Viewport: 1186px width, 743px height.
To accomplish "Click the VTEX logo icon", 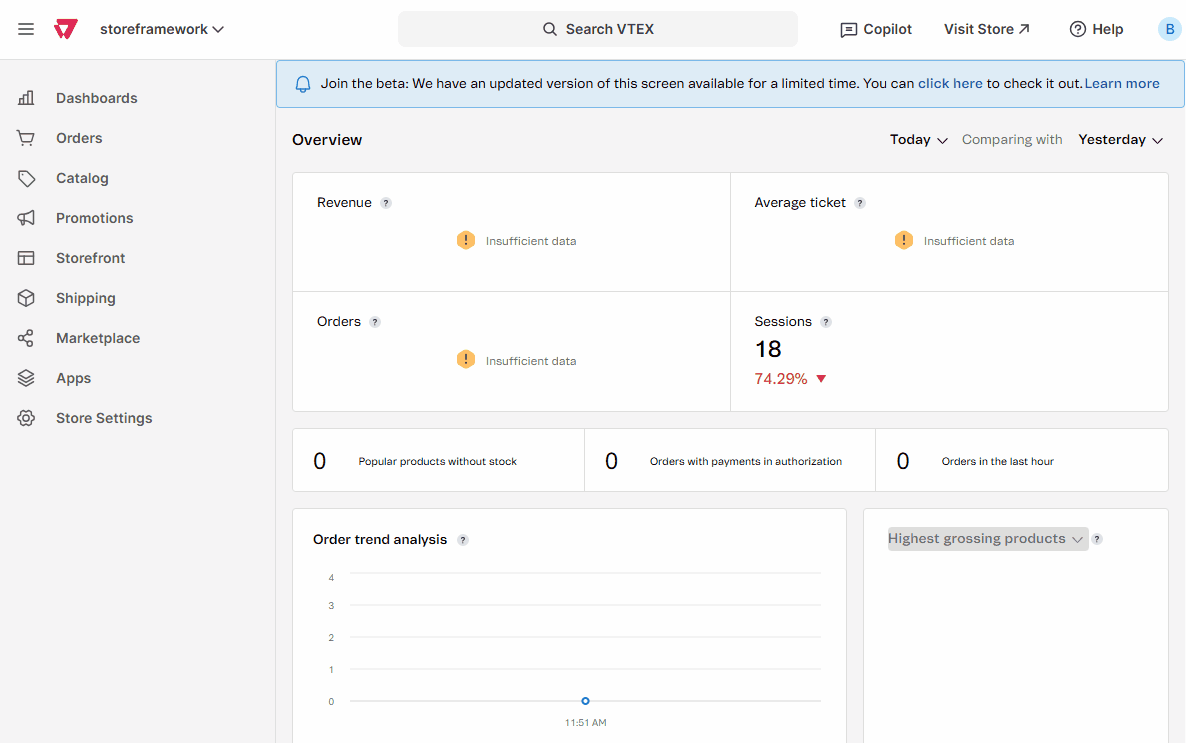I will 66,29.
